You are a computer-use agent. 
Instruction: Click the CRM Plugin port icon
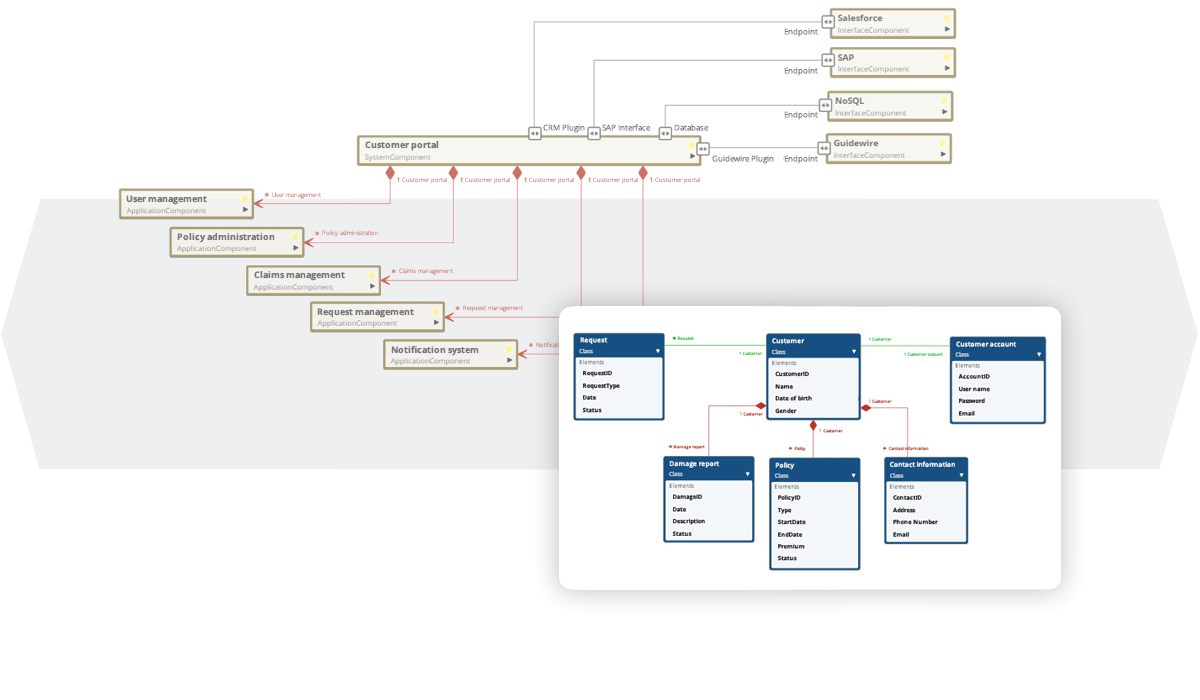tap(535, 133)
